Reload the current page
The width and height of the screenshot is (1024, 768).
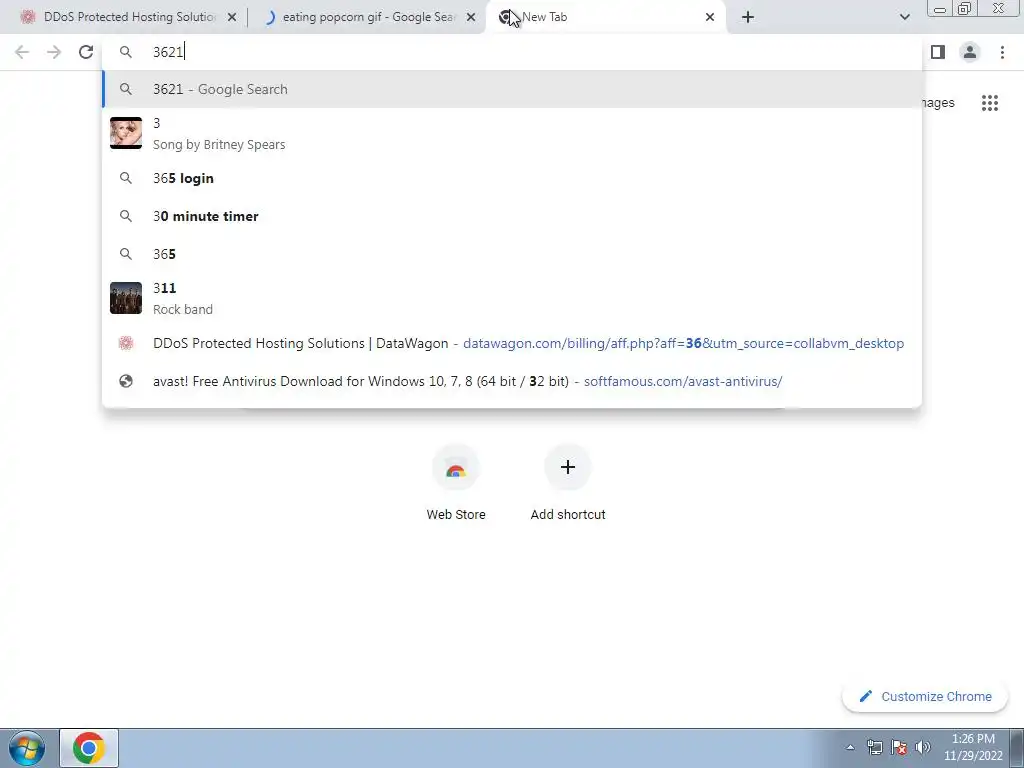pyautogui.click(x=86, y=52)
